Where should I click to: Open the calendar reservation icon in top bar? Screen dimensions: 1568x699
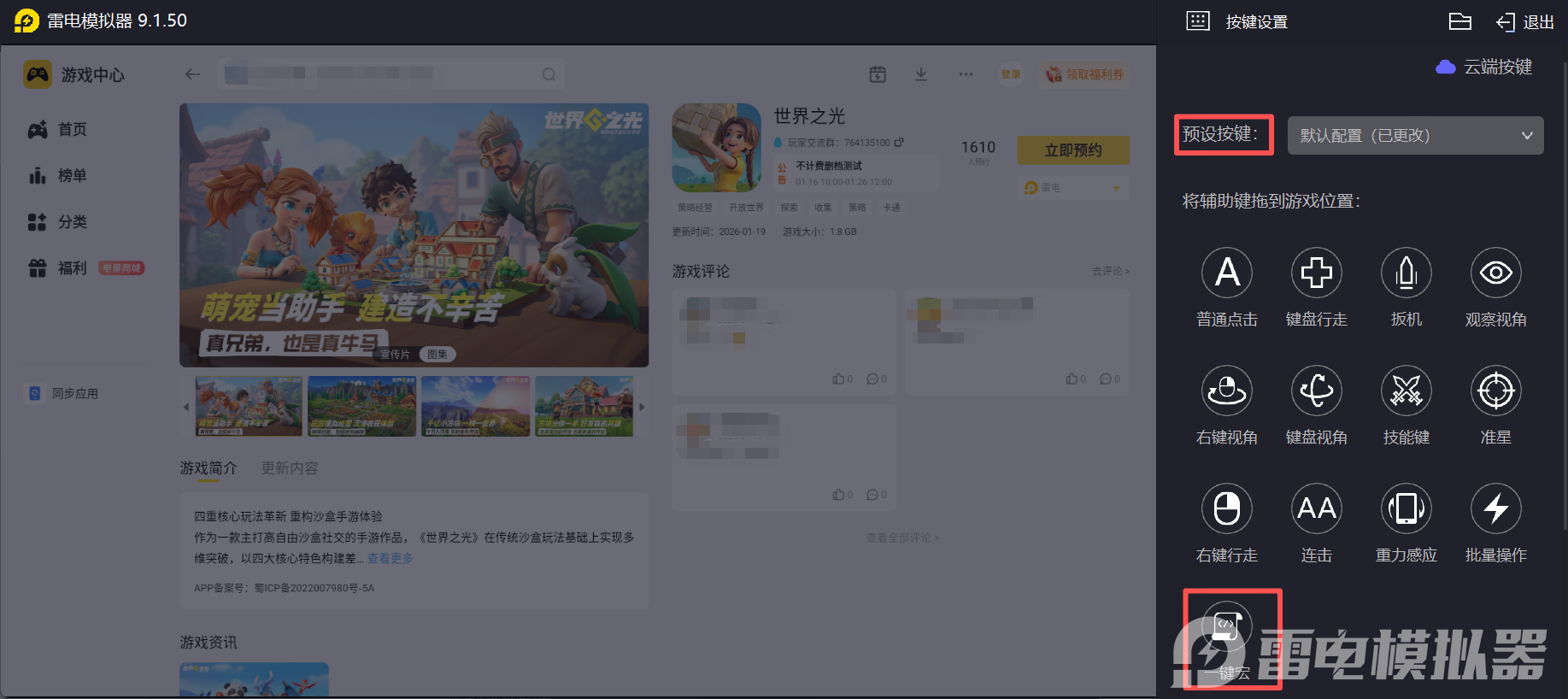(x=878, y=74)
